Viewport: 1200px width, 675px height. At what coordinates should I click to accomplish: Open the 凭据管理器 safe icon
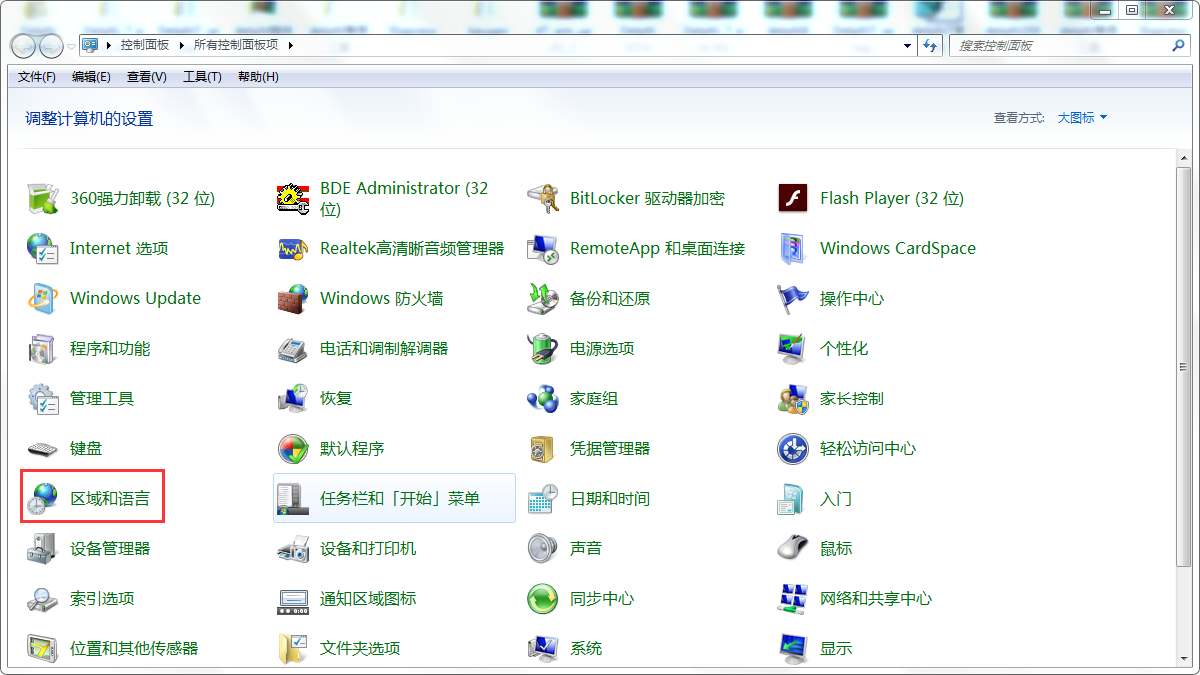pyautogui.click(x=542, y=448)
